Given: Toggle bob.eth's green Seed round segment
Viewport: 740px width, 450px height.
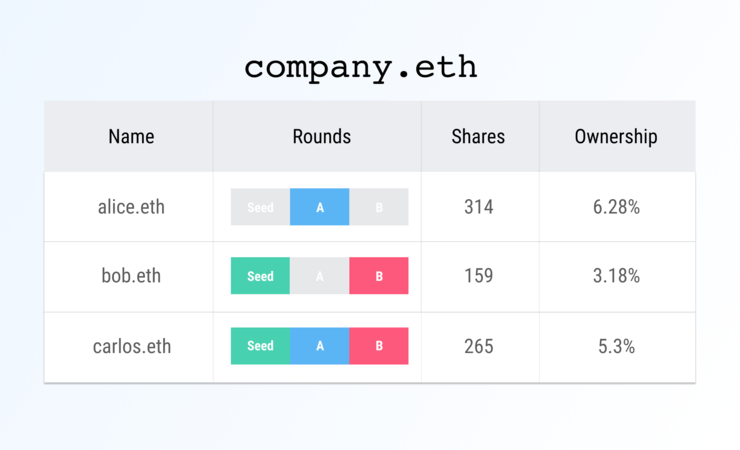Looking at the screenshot, I should (260, 276).
